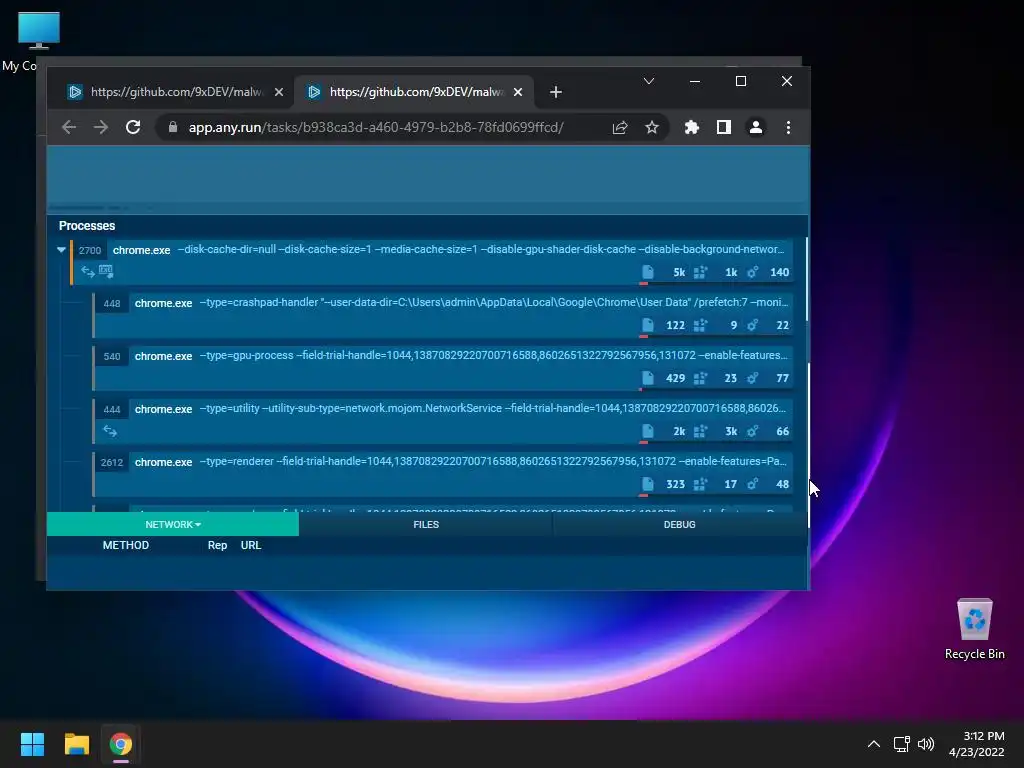The image size is (1024, 768).
Task: Open the tab search dropdown chevron
Action: (648, 81)
